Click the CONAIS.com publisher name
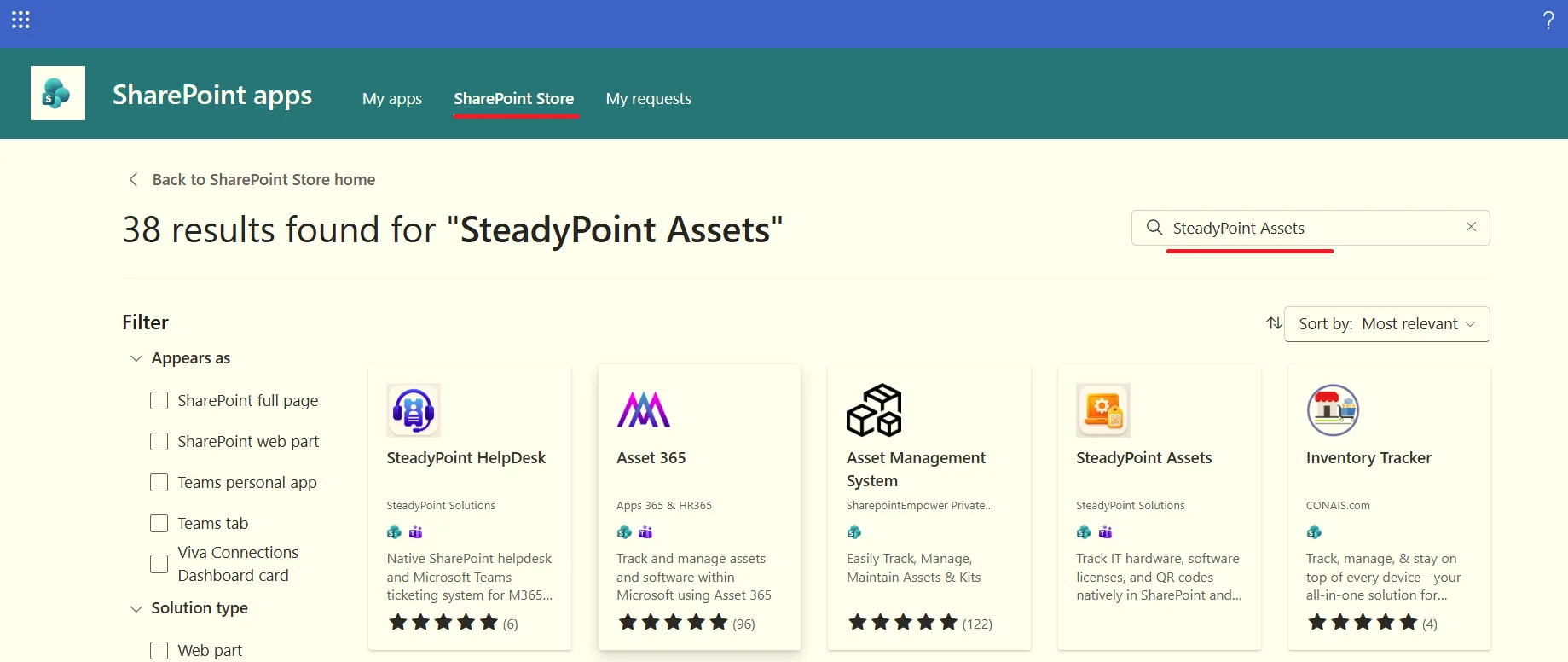 [1338, 506]
